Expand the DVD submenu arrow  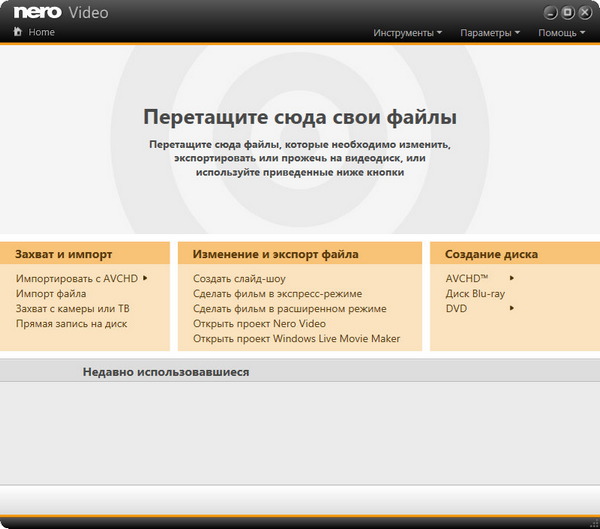512,308
